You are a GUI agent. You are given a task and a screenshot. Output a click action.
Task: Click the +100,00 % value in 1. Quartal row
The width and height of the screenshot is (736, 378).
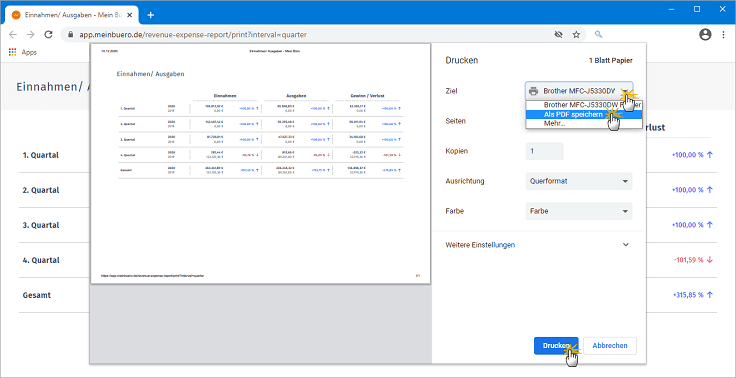point(688,155)
